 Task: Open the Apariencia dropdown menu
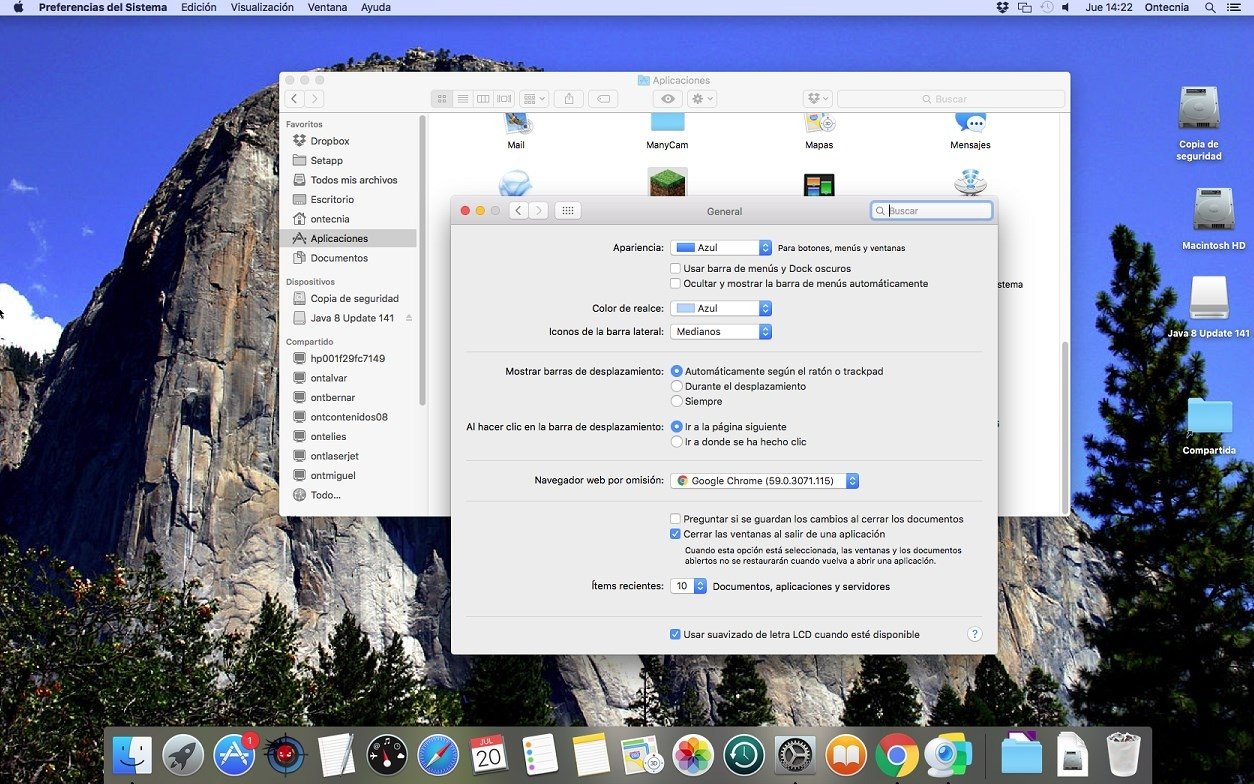point(721,248)
